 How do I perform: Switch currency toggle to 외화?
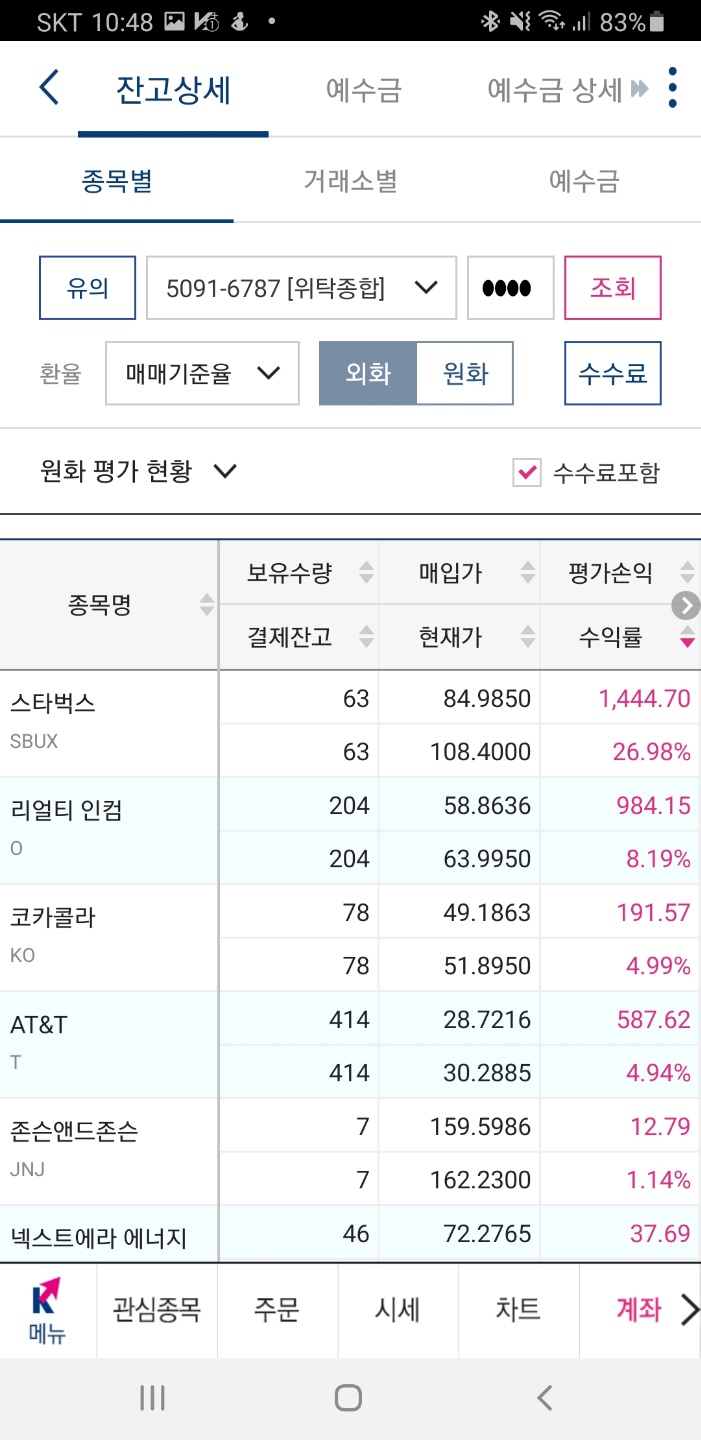(368, 373)
